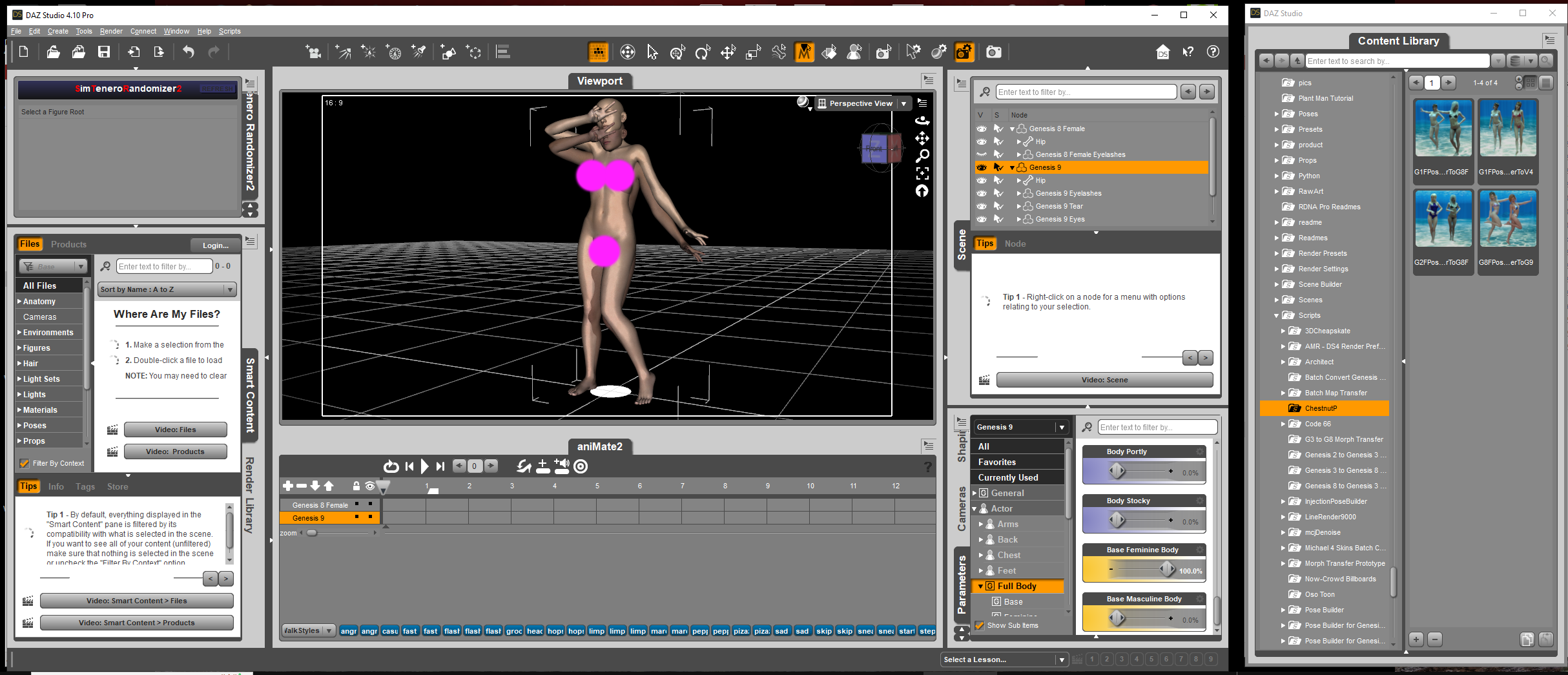Viewport: 1568px width, 675px height.
Task: Click the Save file toolbar icon
Action: pos(103,52)
